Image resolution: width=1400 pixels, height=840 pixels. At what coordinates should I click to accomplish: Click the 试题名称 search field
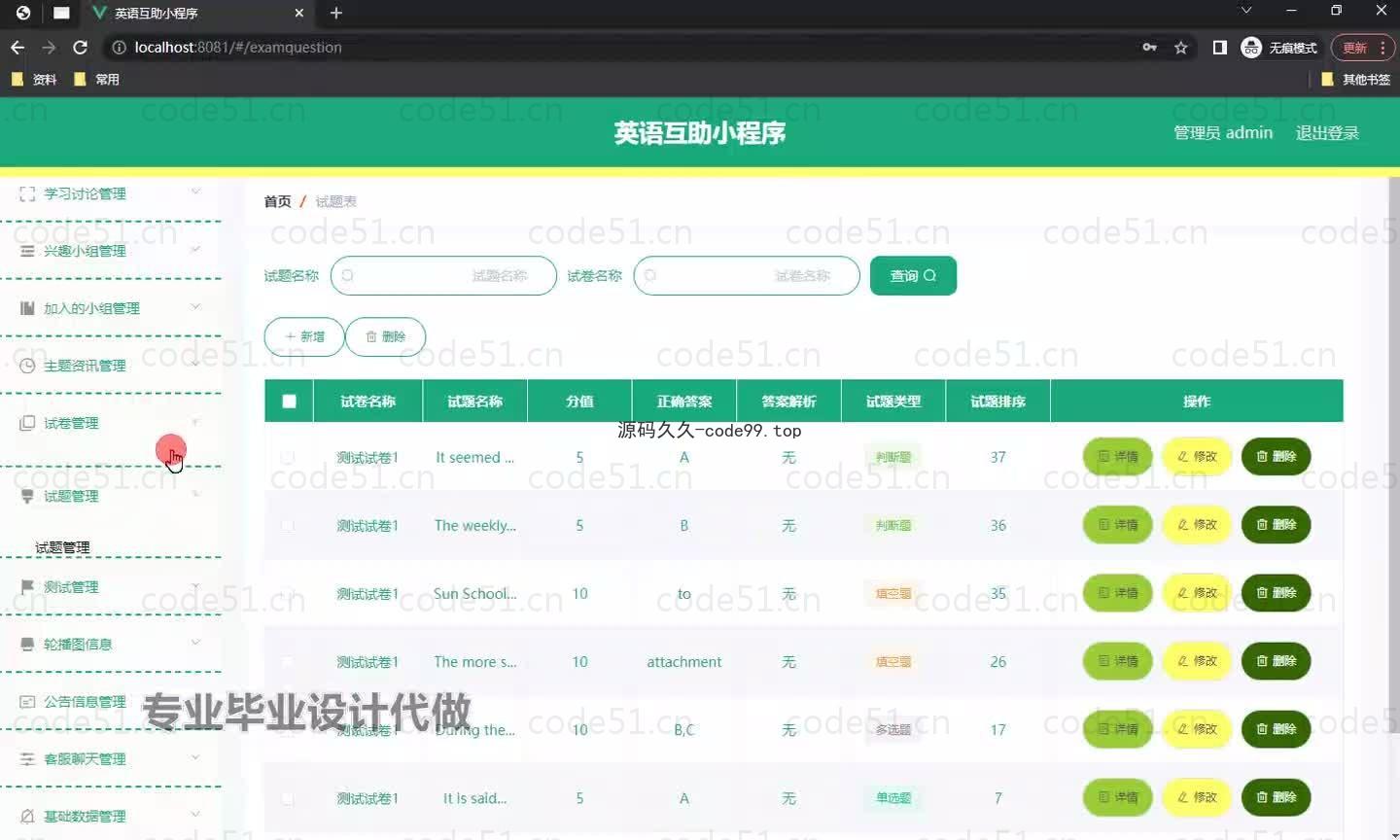coord(443,276)
